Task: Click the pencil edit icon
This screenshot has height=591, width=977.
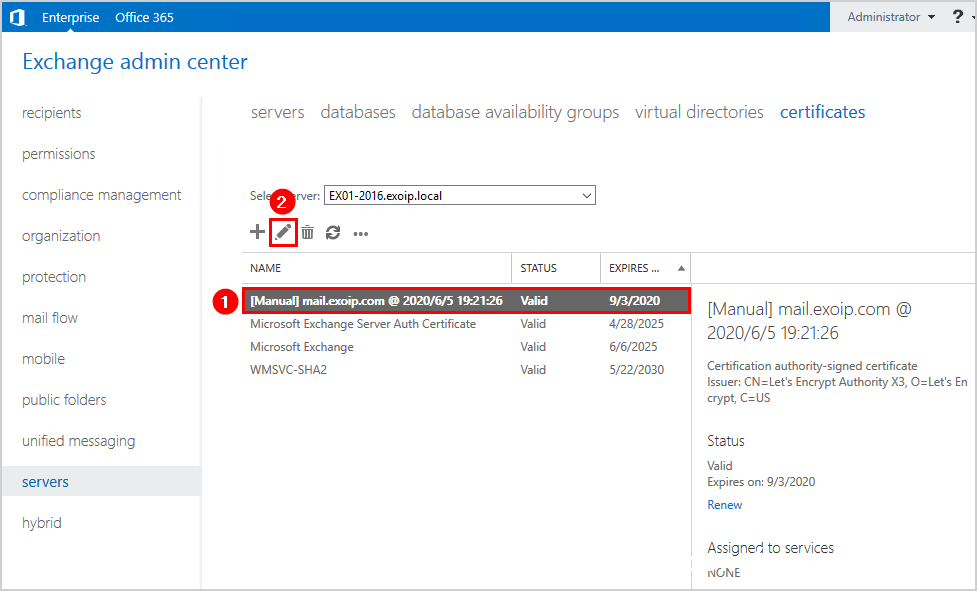Action: point(283,232)
